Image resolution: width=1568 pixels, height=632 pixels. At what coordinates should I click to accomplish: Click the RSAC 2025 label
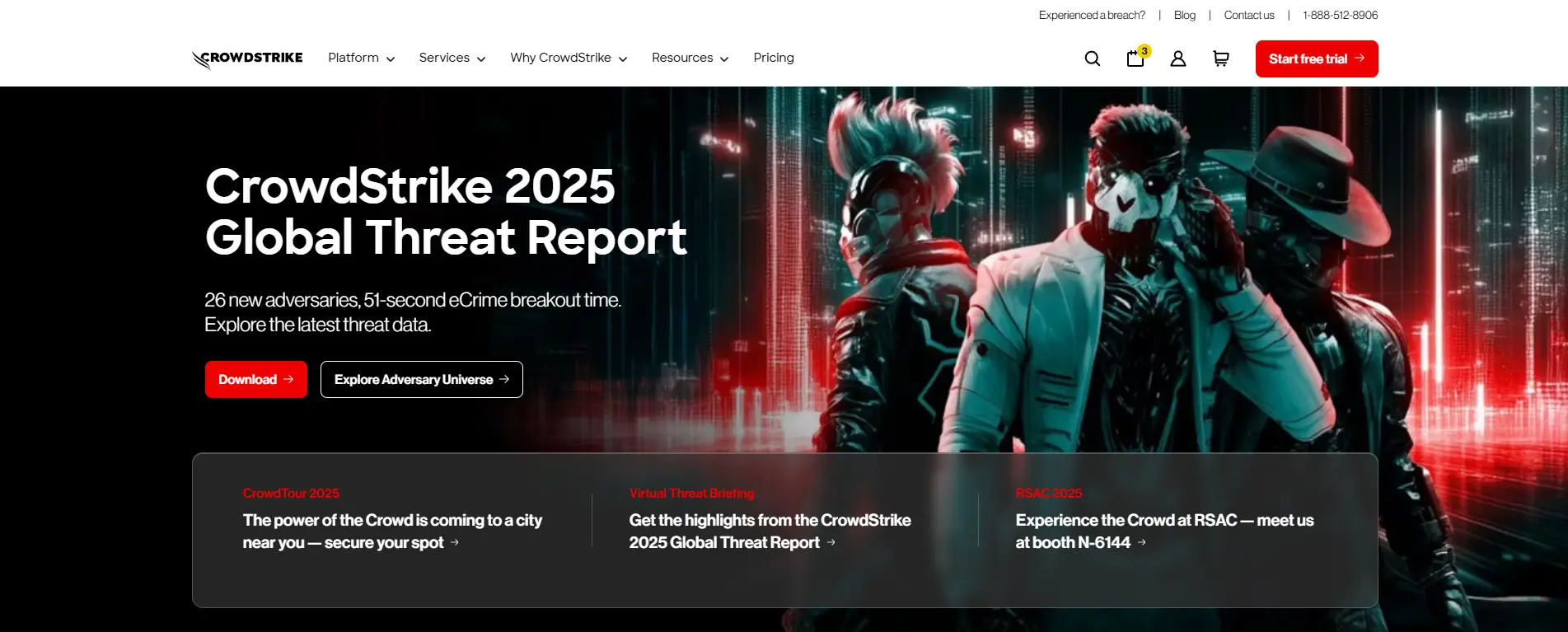tap(1049, 493)
